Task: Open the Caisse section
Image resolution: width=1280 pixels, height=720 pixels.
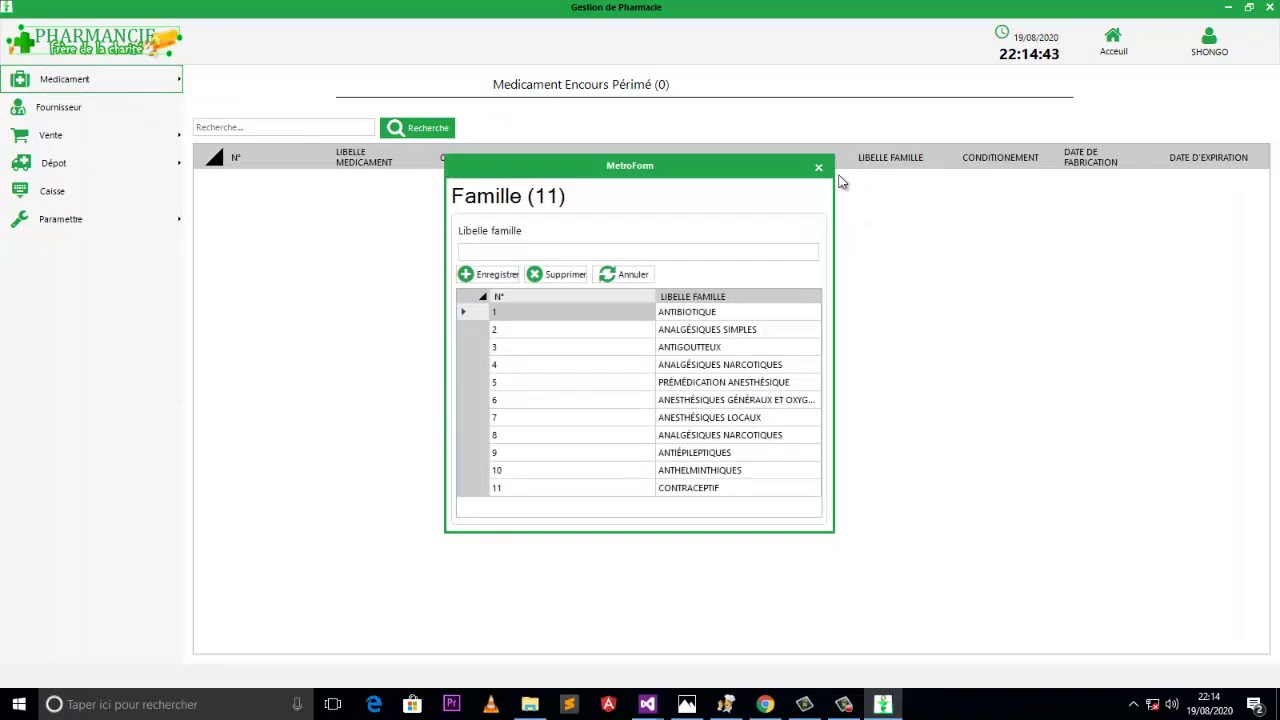Action: (x=52, y=191)
